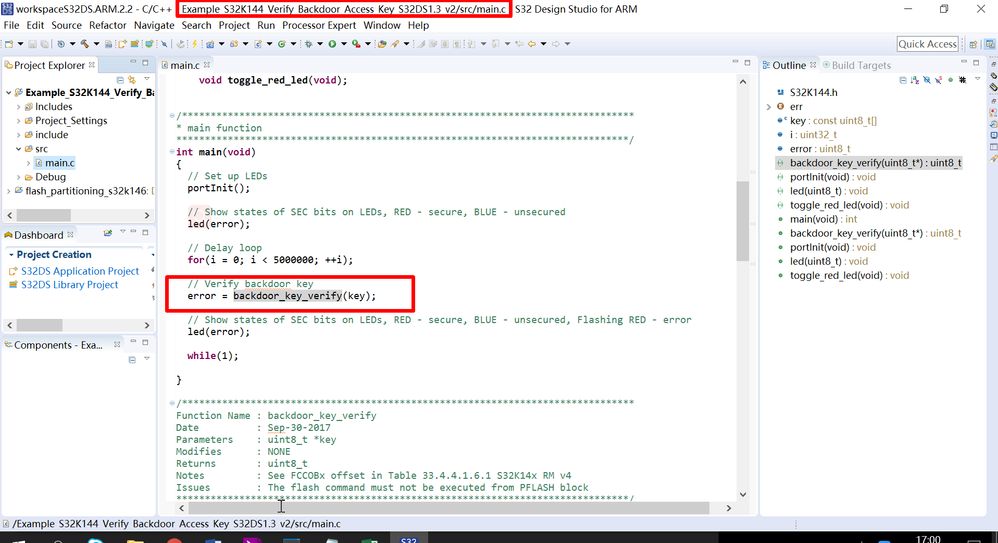Click the Collapse All icon in Outline

[903, 80]
